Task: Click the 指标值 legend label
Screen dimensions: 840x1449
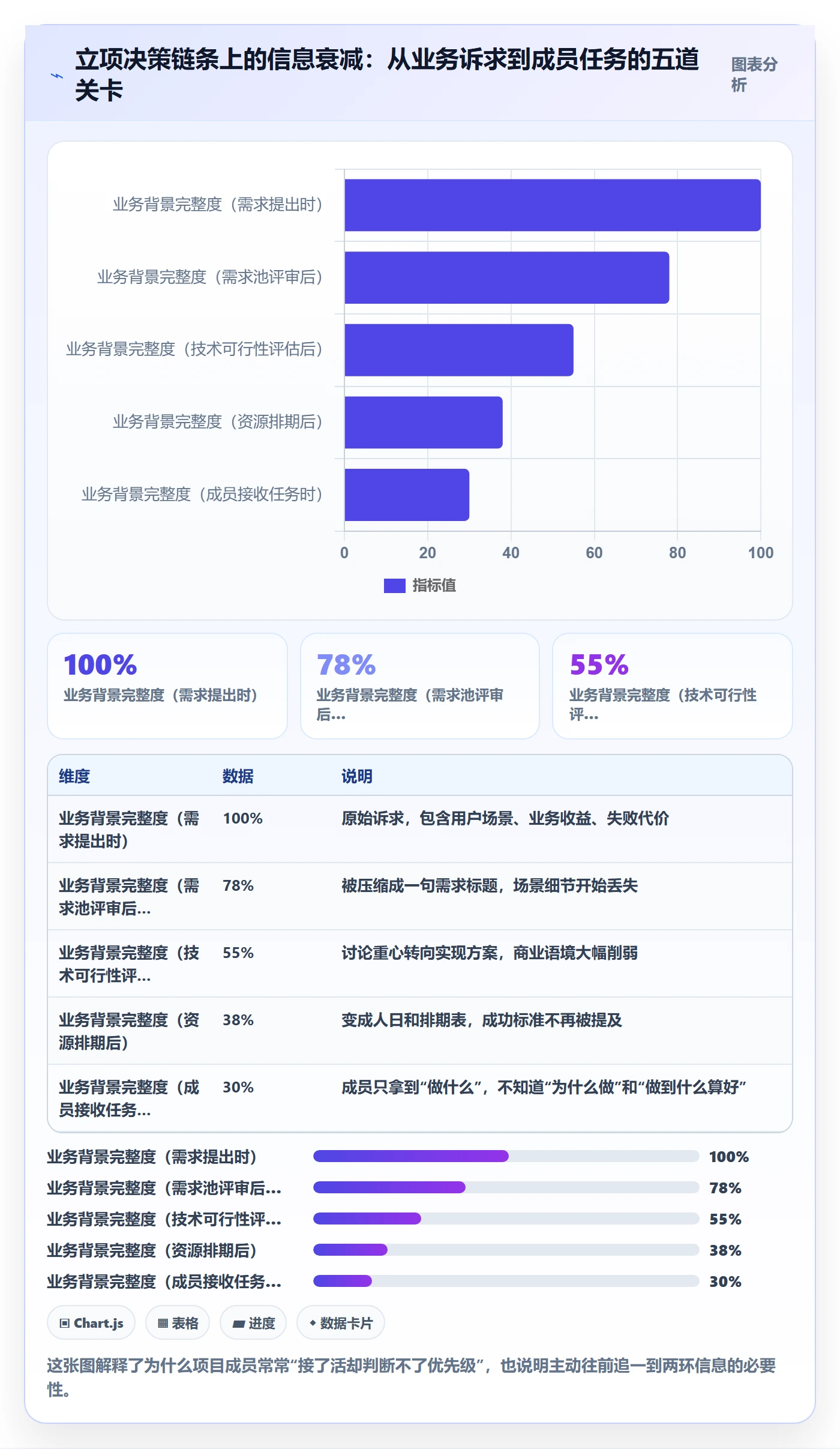Action: click(x=434, y=585)
